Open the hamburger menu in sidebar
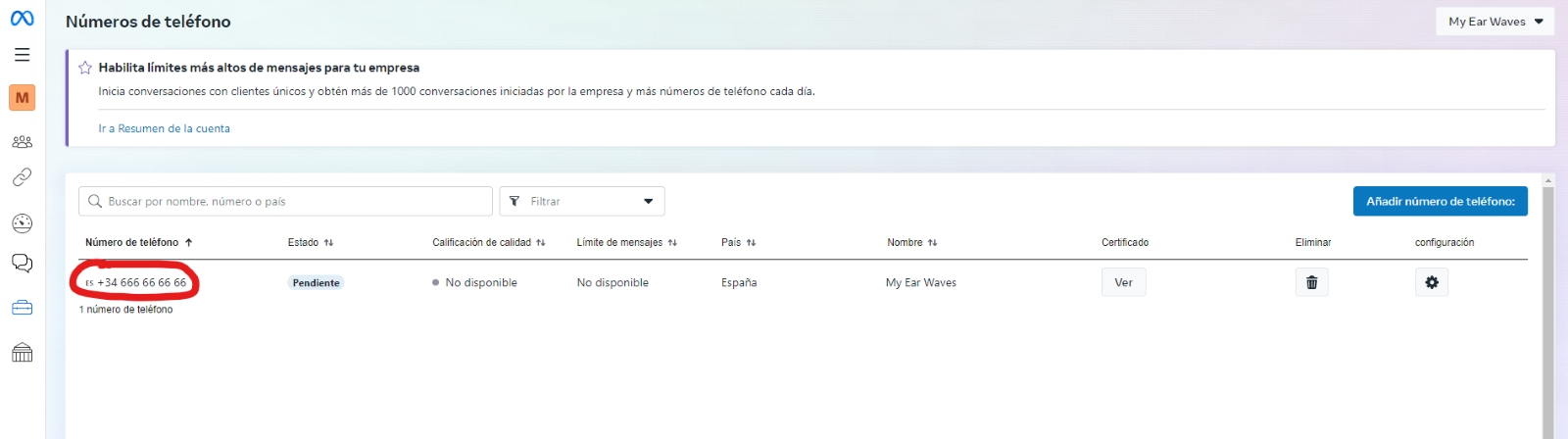1568x439 pixels. click(x=22, y=55)
